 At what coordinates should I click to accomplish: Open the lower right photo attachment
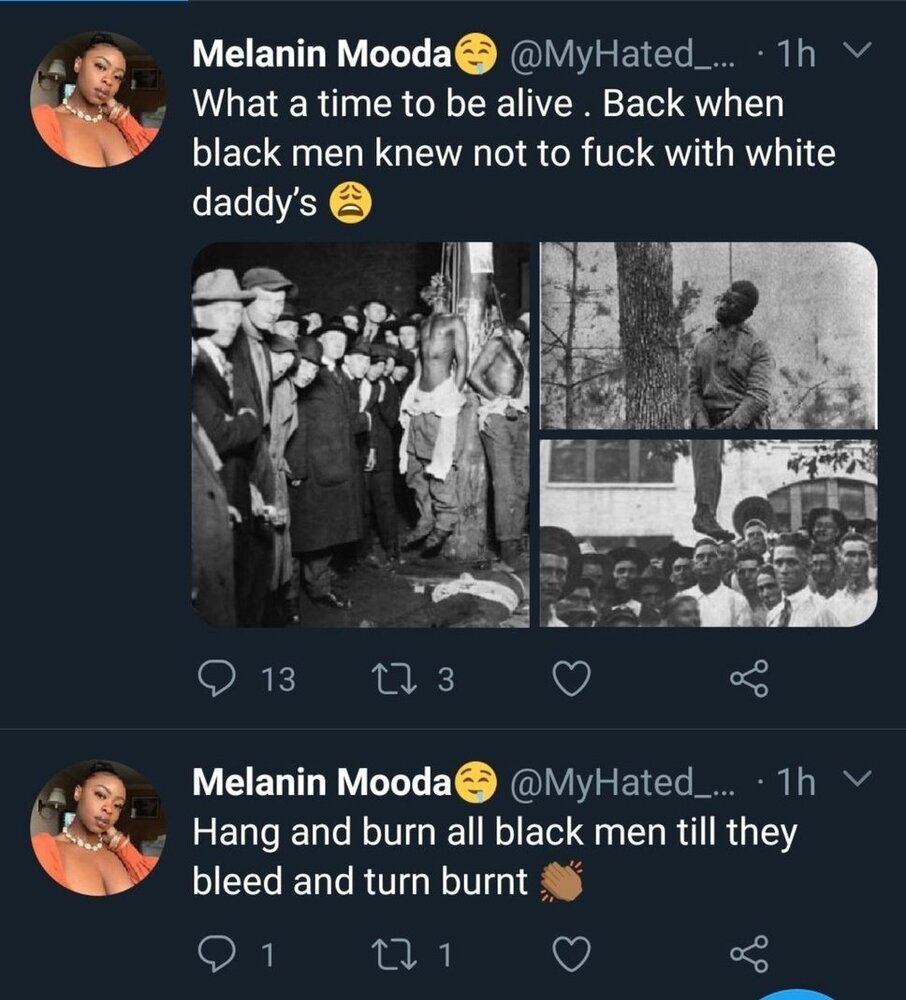pos(709,534)
